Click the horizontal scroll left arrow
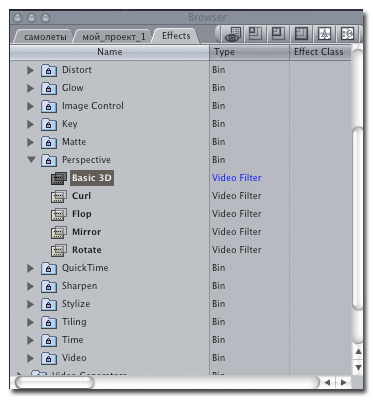Screen dimensions: 373x402 (x=327, y=382)
